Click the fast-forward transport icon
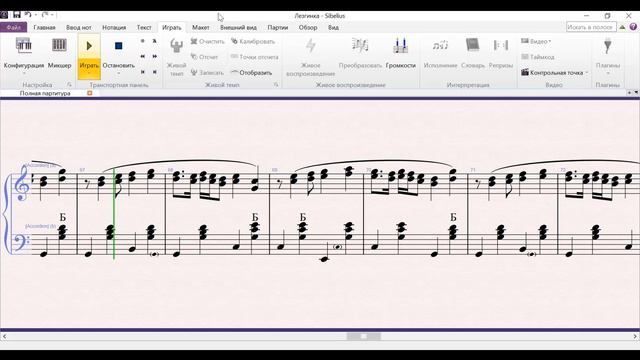The width and height of the screenshot is (640, 360). pos(155,56)
